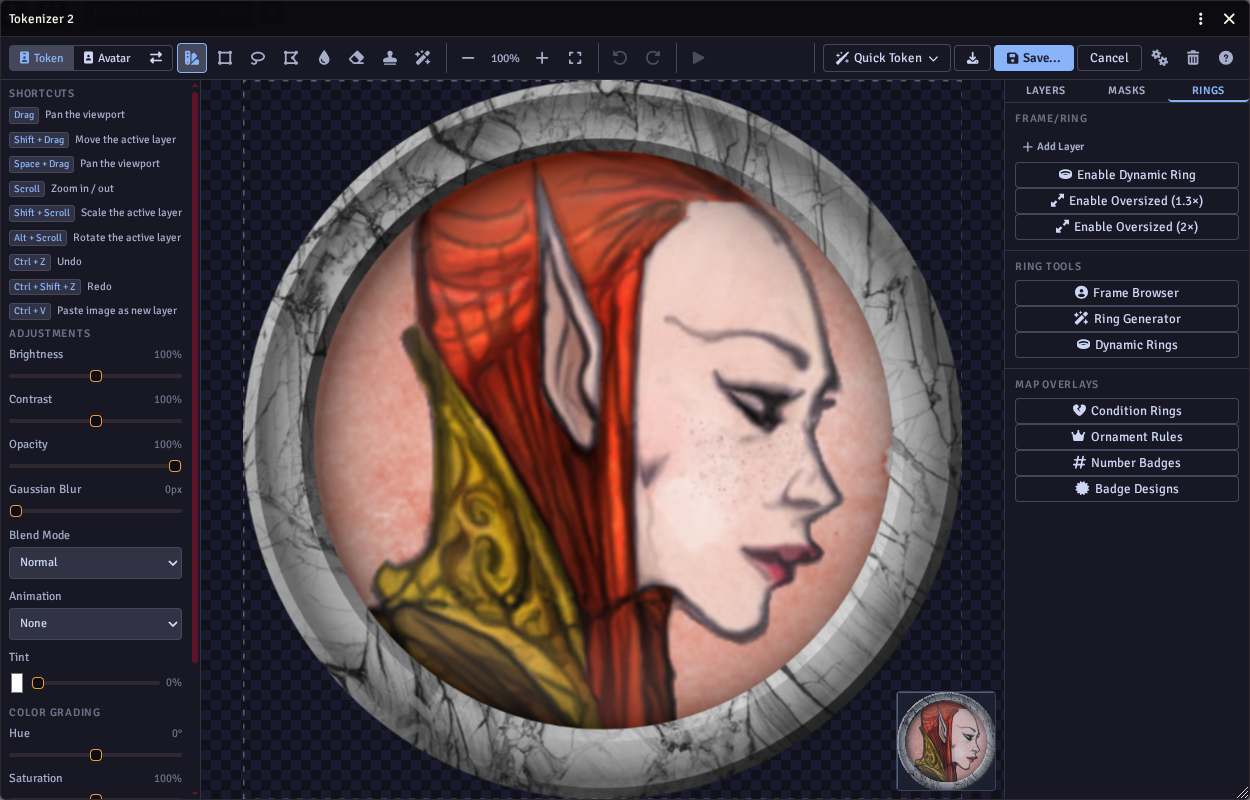Enable Oversized 1.3× ring
Screen dimensions: 1250x800
click(1127, 201)
